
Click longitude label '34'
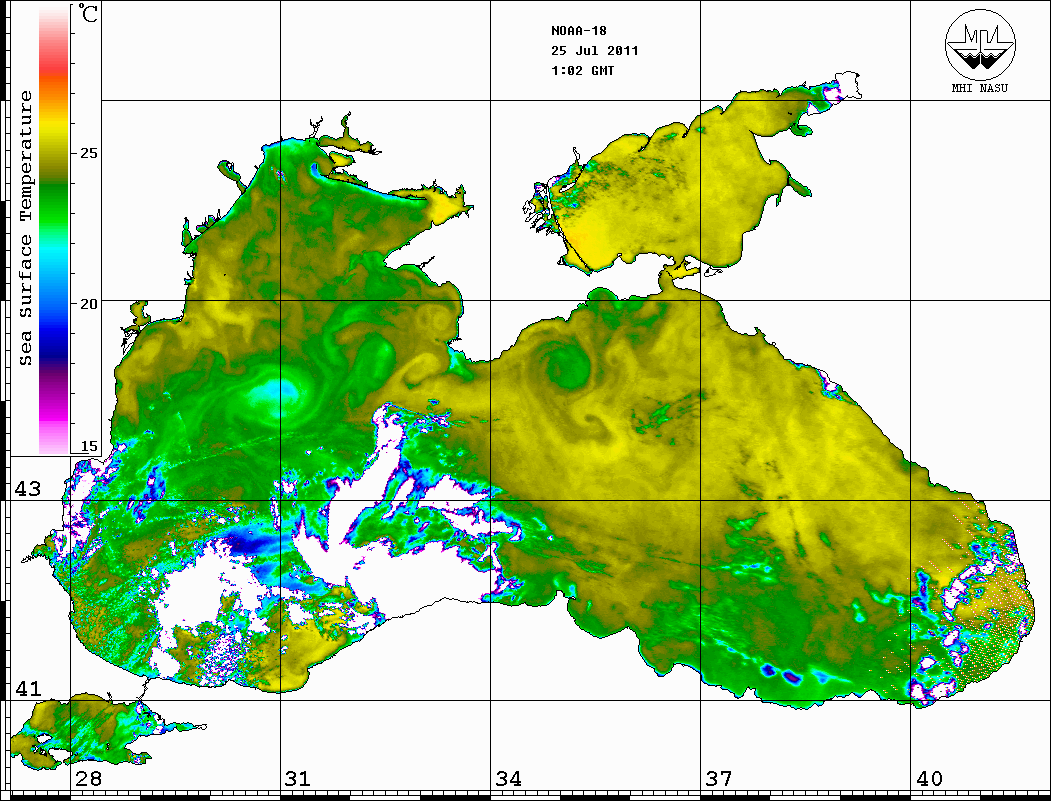pyautogui.click(x=508, y=778)
